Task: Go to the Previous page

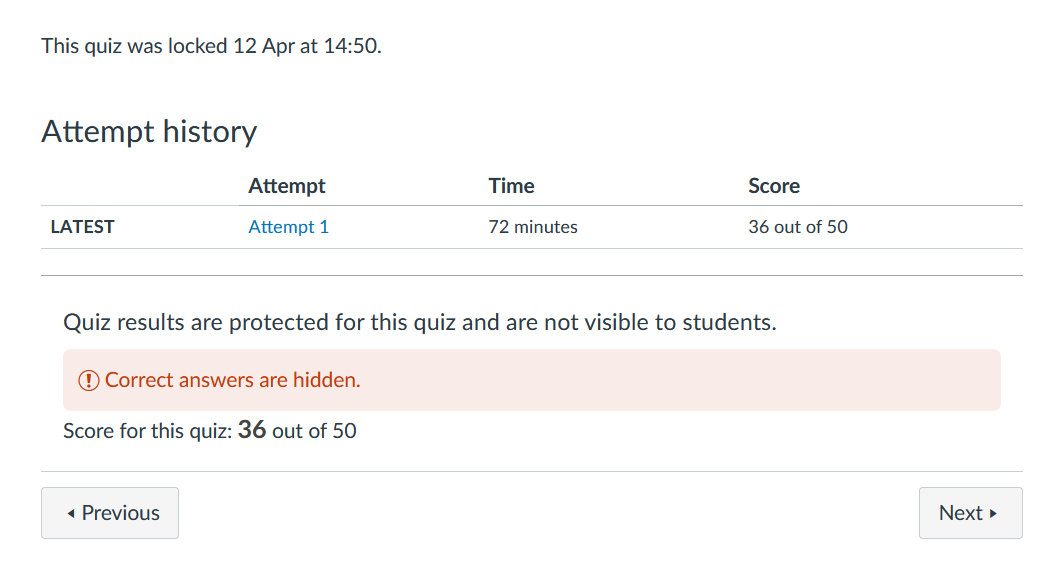Action: (x=110, y=513)
